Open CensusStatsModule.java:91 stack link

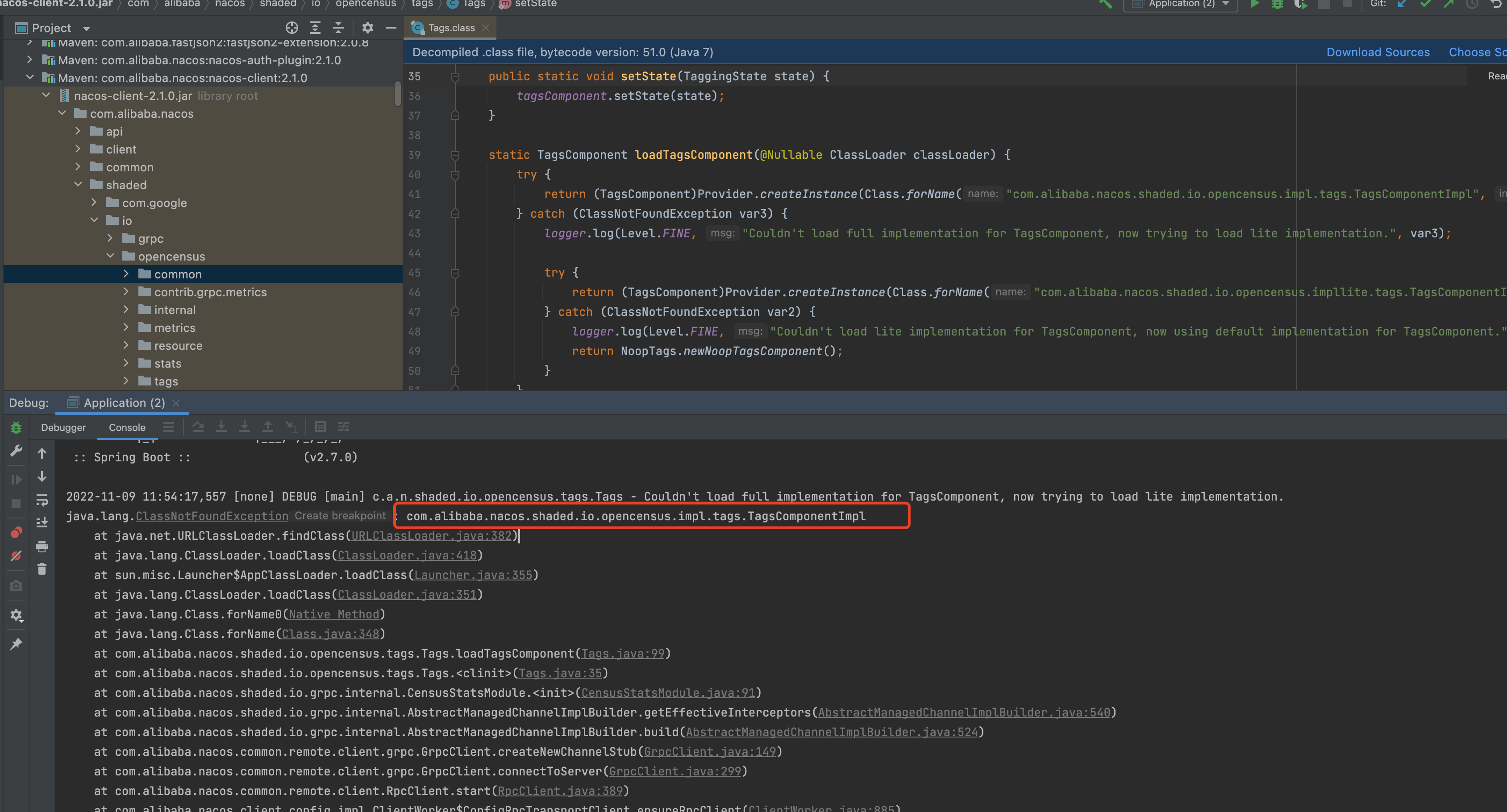click(x=668, y=693)
